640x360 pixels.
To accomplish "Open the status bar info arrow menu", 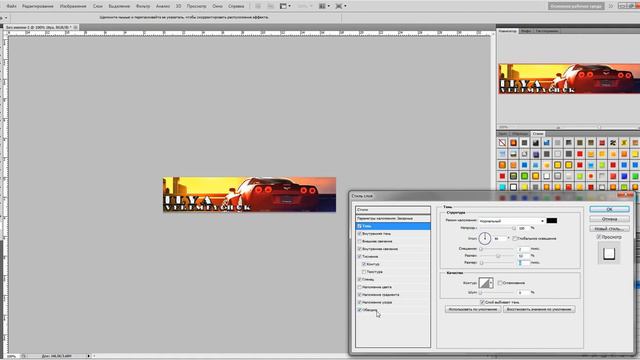I will tap(89, 356).
